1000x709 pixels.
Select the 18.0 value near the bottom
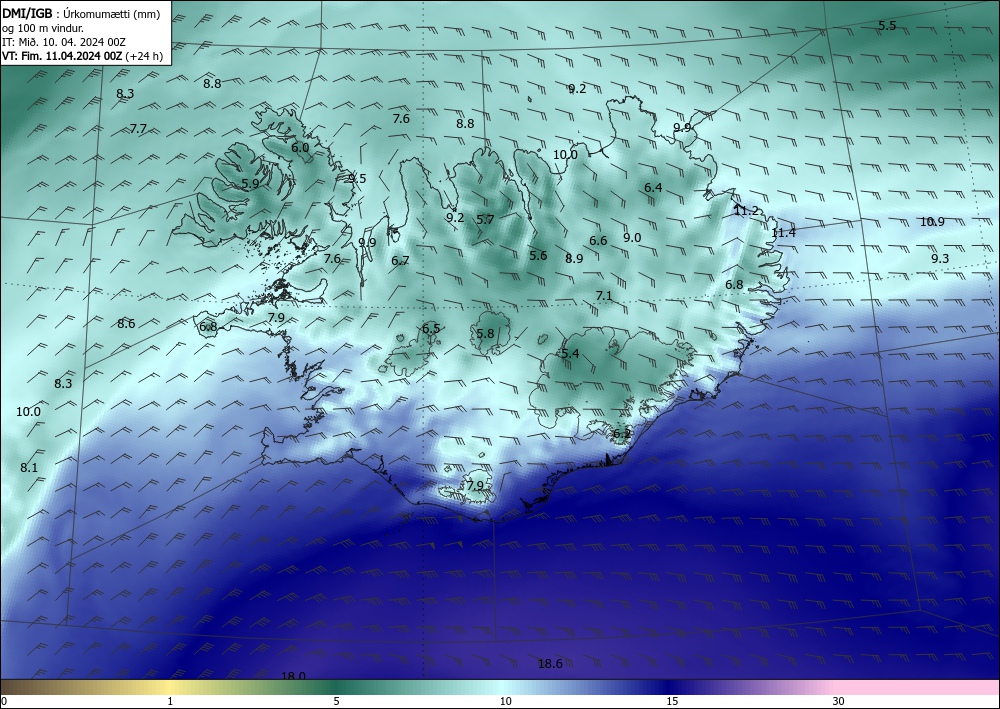(293, 676)
